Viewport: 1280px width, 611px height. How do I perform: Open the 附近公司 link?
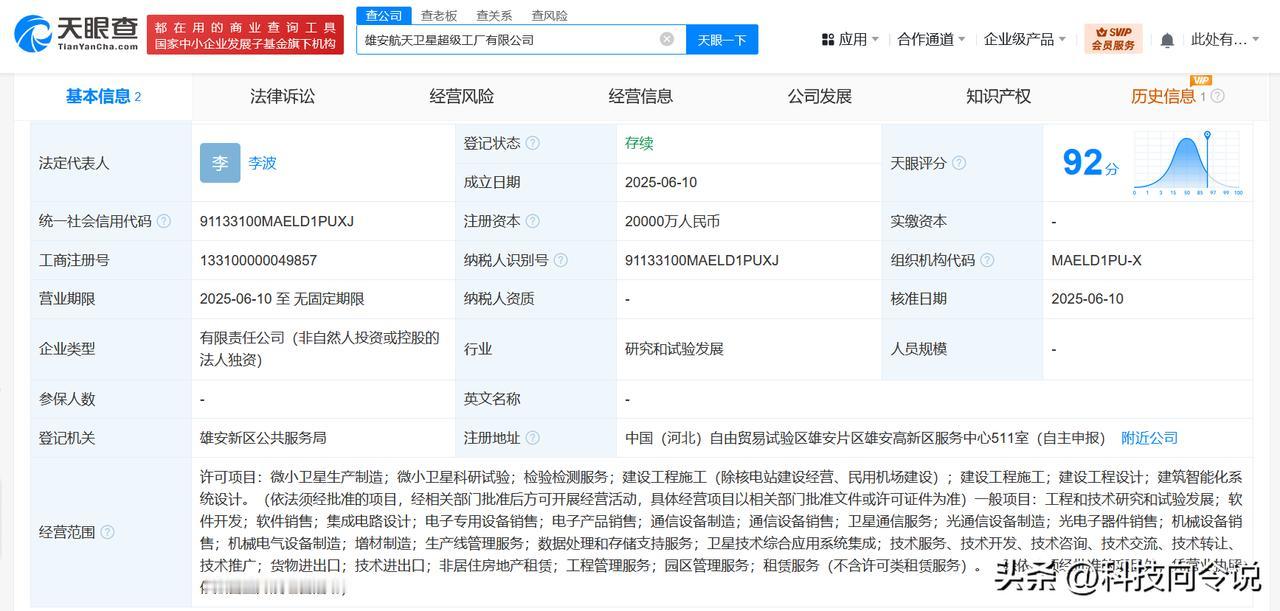[1149, 438]
